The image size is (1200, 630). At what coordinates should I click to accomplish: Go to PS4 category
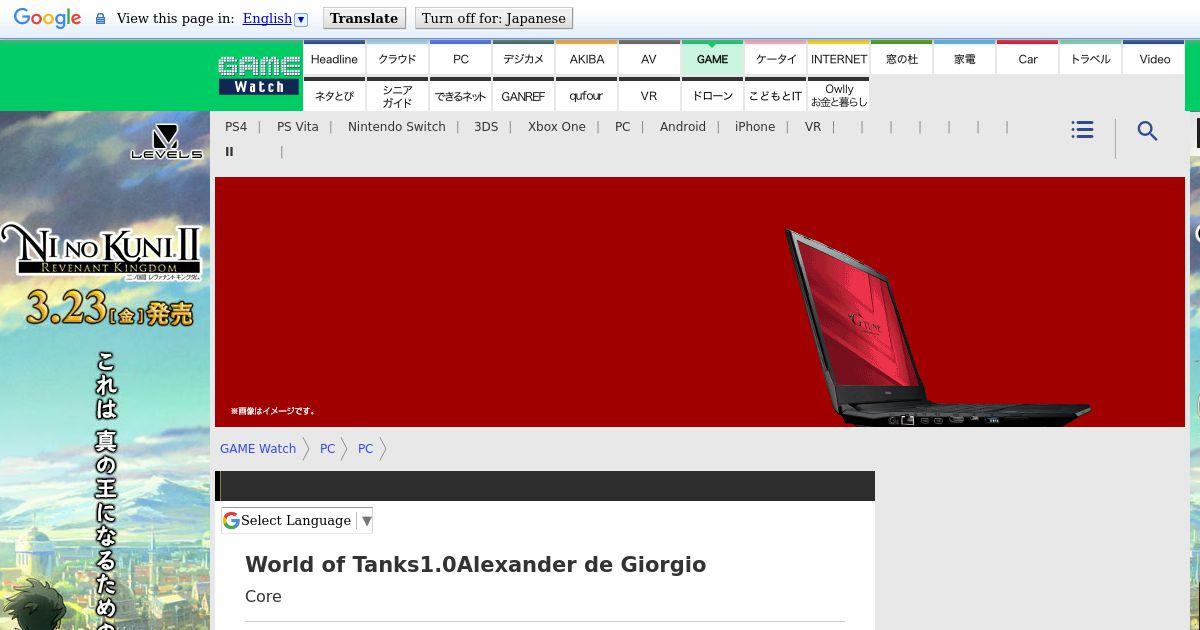(236, 127)
